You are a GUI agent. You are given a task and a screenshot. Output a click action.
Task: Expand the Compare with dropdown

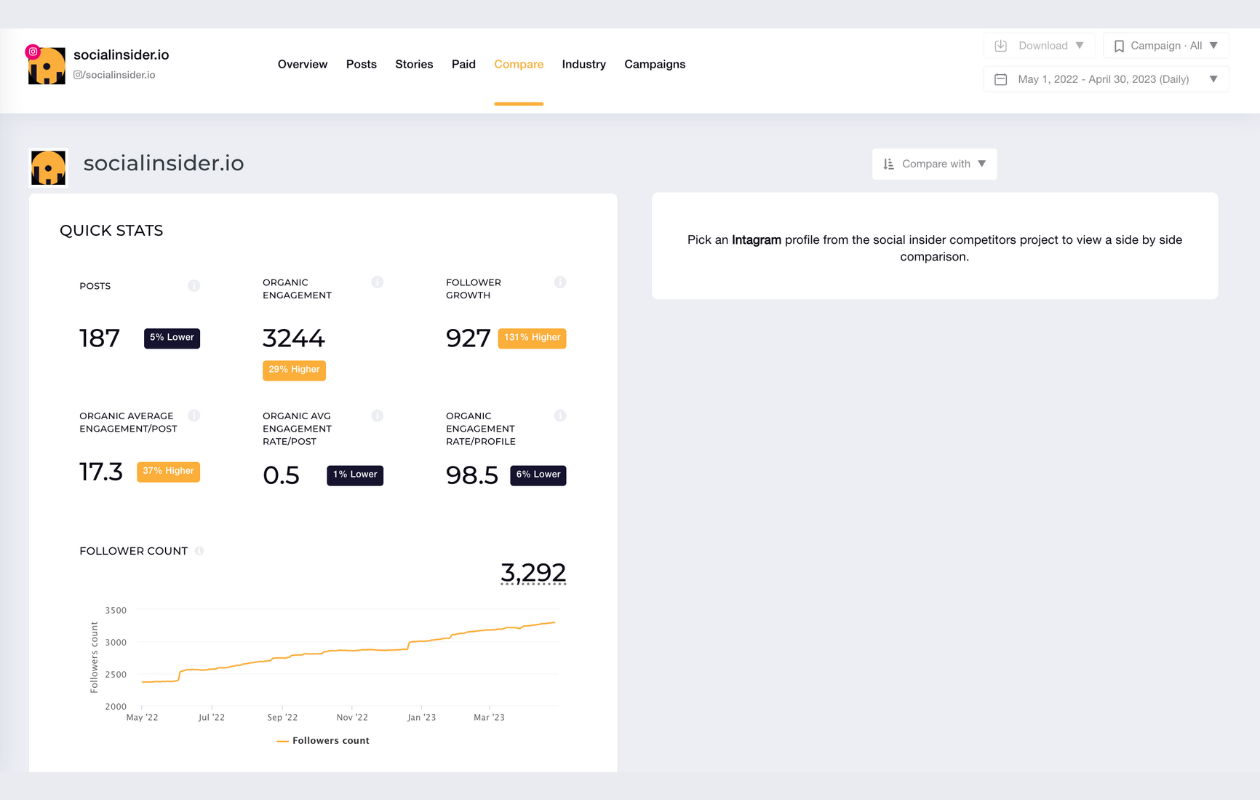pos(934,164)
